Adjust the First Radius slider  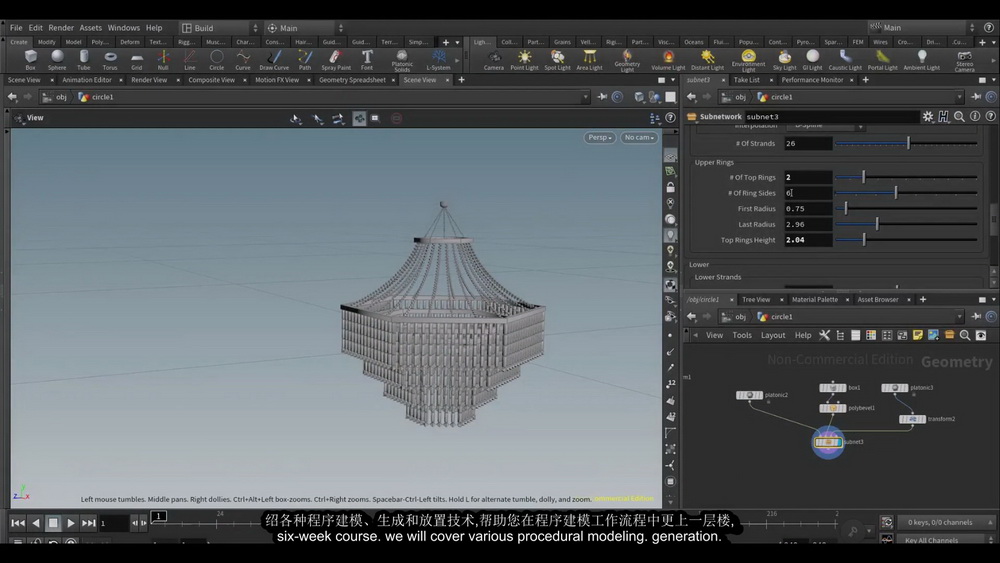(x=906, y=208)
